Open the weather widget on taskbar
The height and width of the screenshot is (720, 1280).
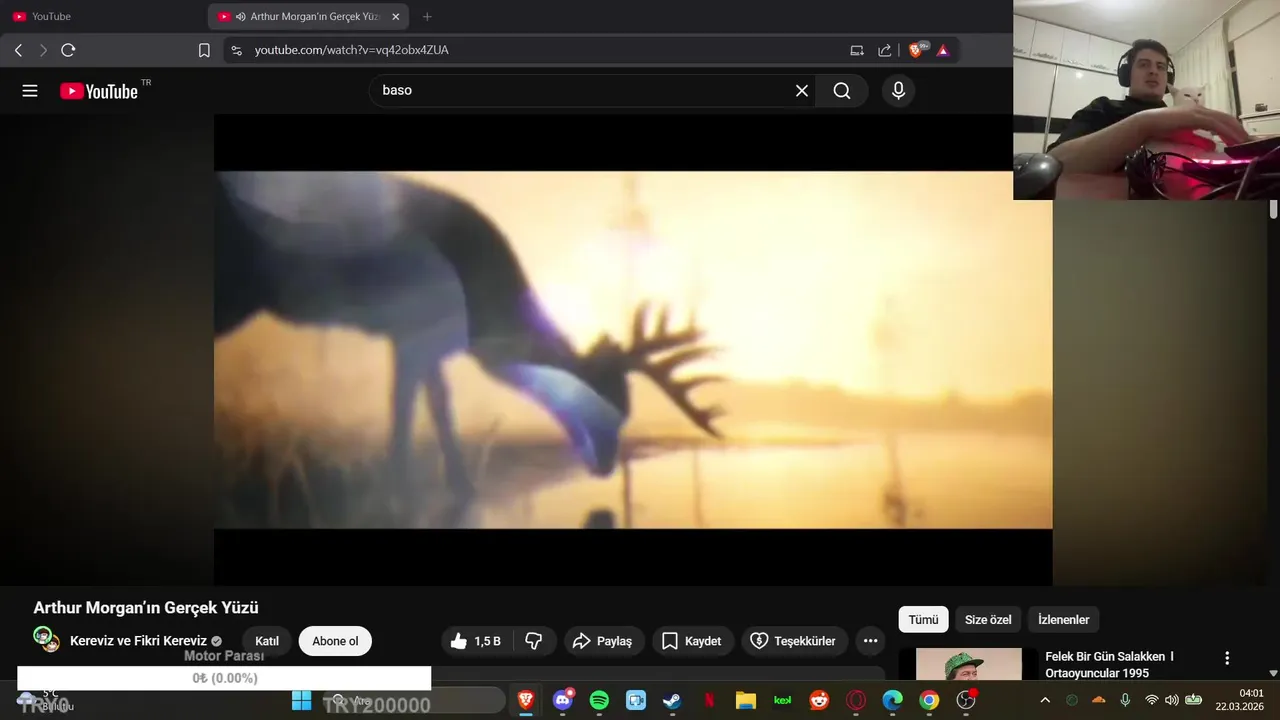(46, 700)
